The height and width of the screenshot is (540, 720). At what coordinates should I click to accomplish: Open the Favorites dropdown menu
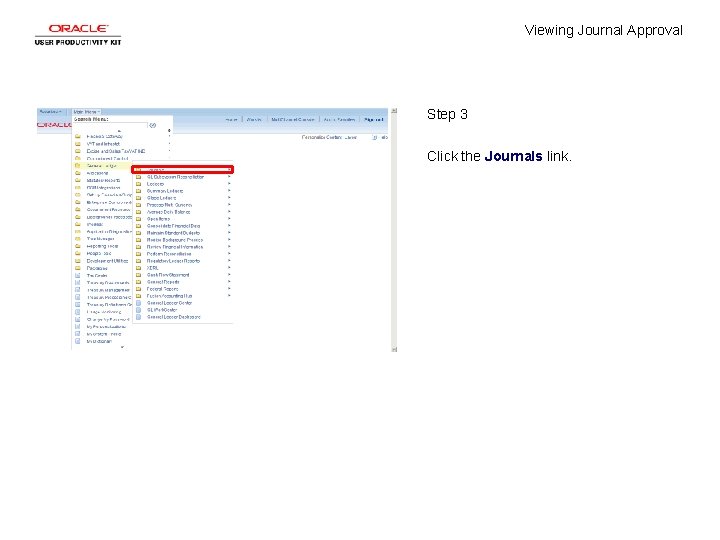[x=51, y=112]
